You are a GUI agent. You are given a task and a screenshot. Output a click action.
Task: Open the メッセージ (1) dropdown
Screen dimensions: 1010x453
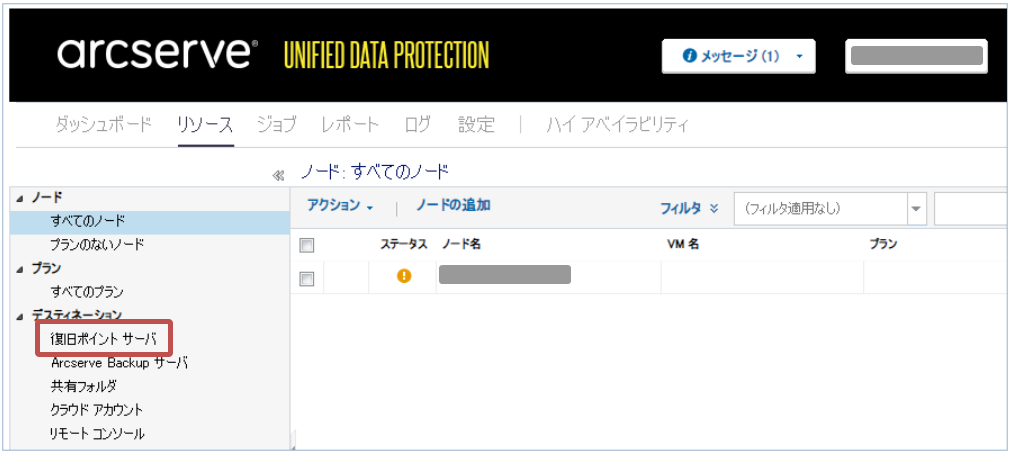738,57
